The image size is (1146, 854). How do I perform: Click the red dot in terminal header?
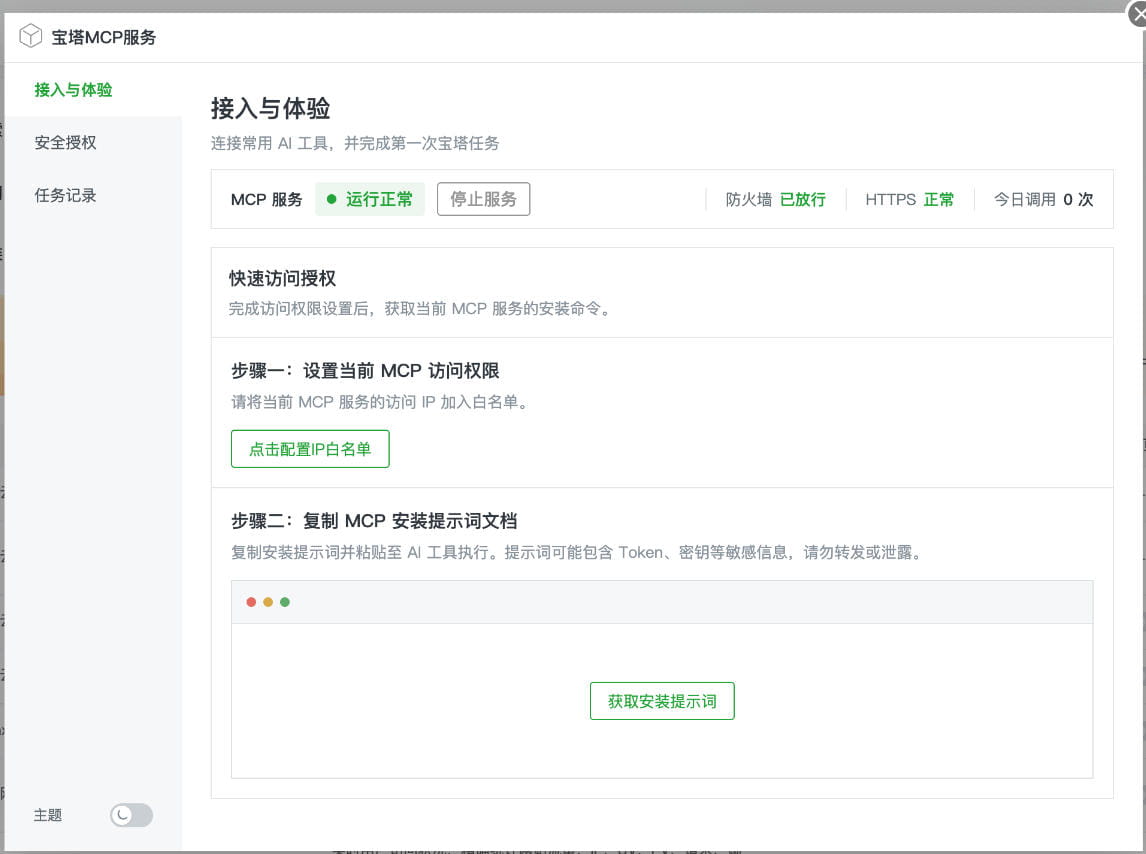[251, 602]
